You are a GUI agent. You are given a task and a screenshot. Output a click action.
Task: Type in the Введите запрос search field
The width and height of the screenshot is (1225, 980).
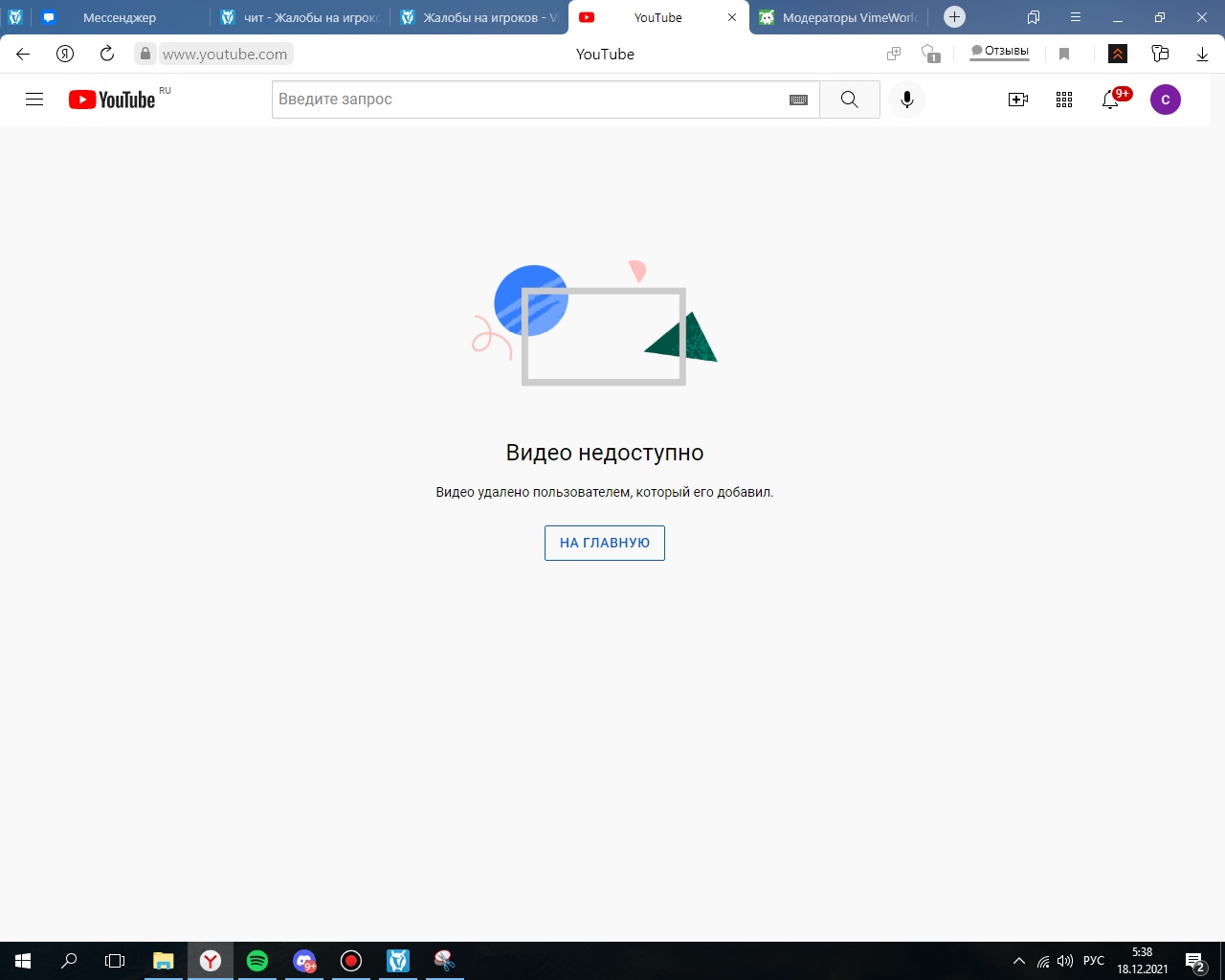tap(526, 100)
